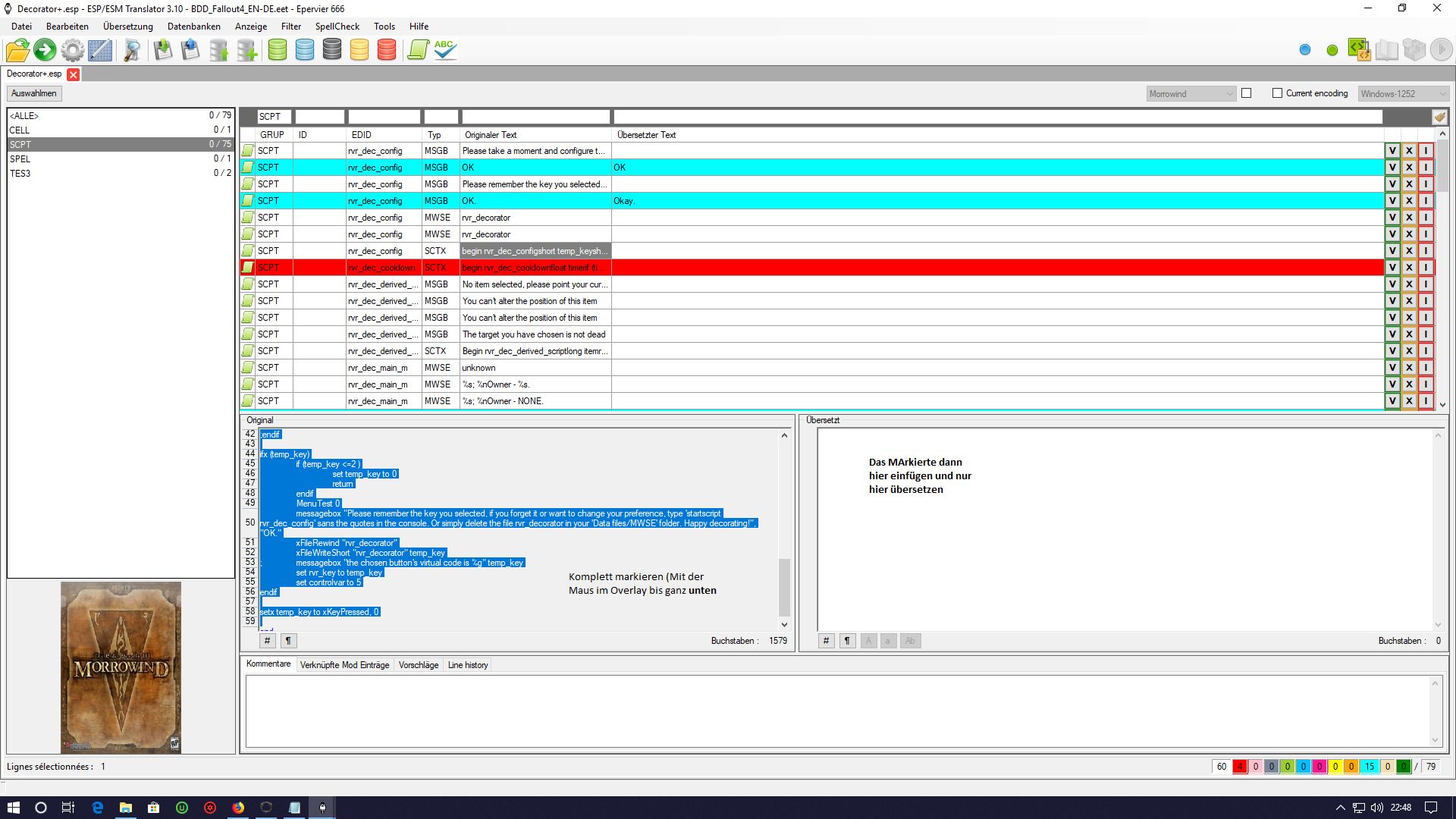This screenshot has height=819, width=1456.
Task: Open the Übersetzung menu
Action: [127, 26]
